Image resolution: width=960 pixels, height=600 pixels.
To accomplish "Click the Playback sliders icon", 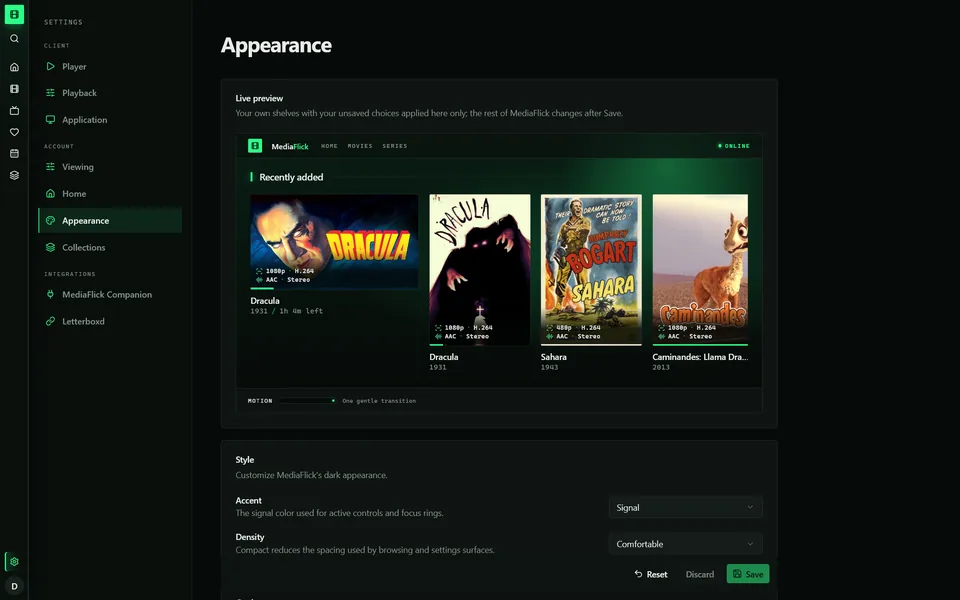I will click(50, 92).
